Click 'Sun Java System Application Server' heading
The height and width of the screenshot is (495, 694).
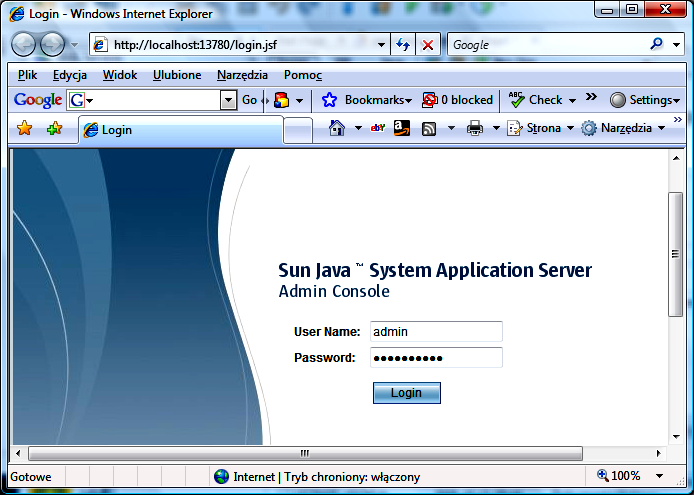(x=435, y=270)
